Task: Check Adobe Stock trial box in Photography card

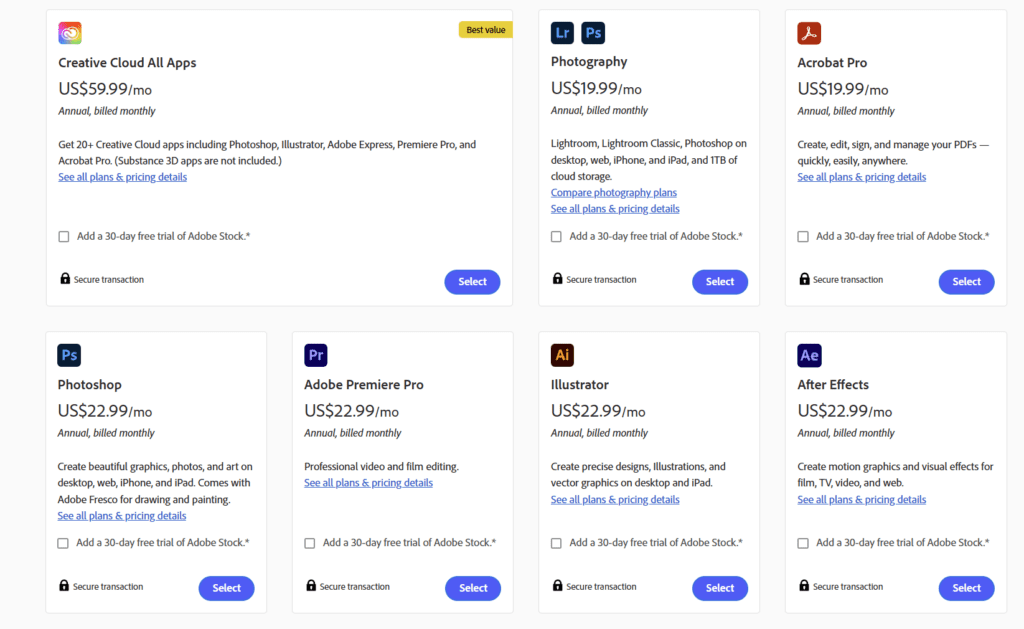Action: pyautogui.click(x=556, y=236)
